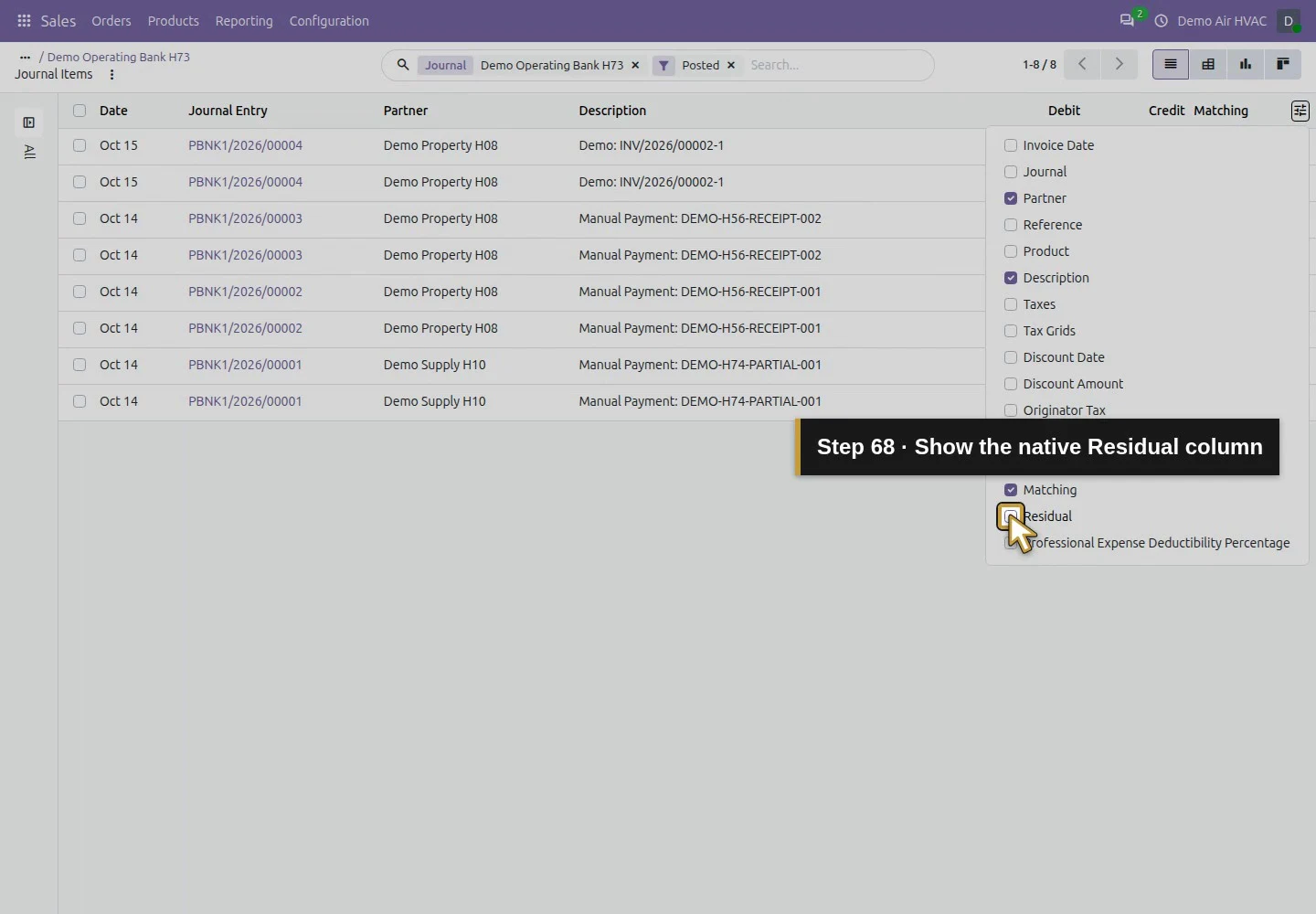Sort by the Debit column header
This screenshot has width=1316, height=914.
[x=1064, y=111]
